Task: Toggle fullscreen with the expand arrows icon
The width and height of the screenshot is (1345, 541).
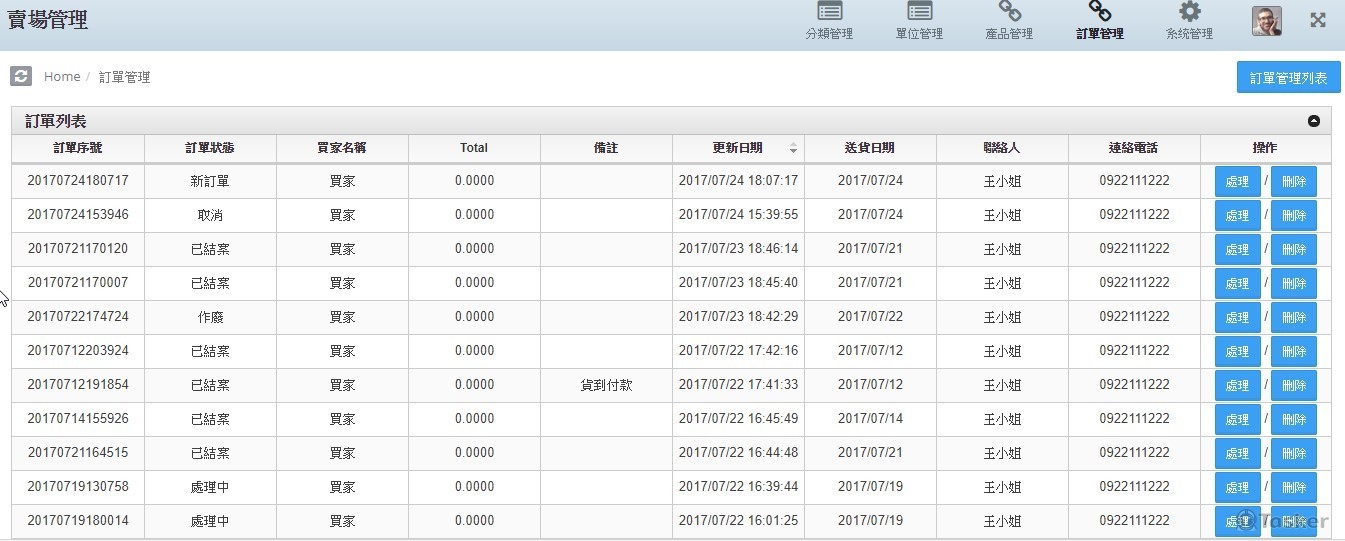Action: 1318,20
